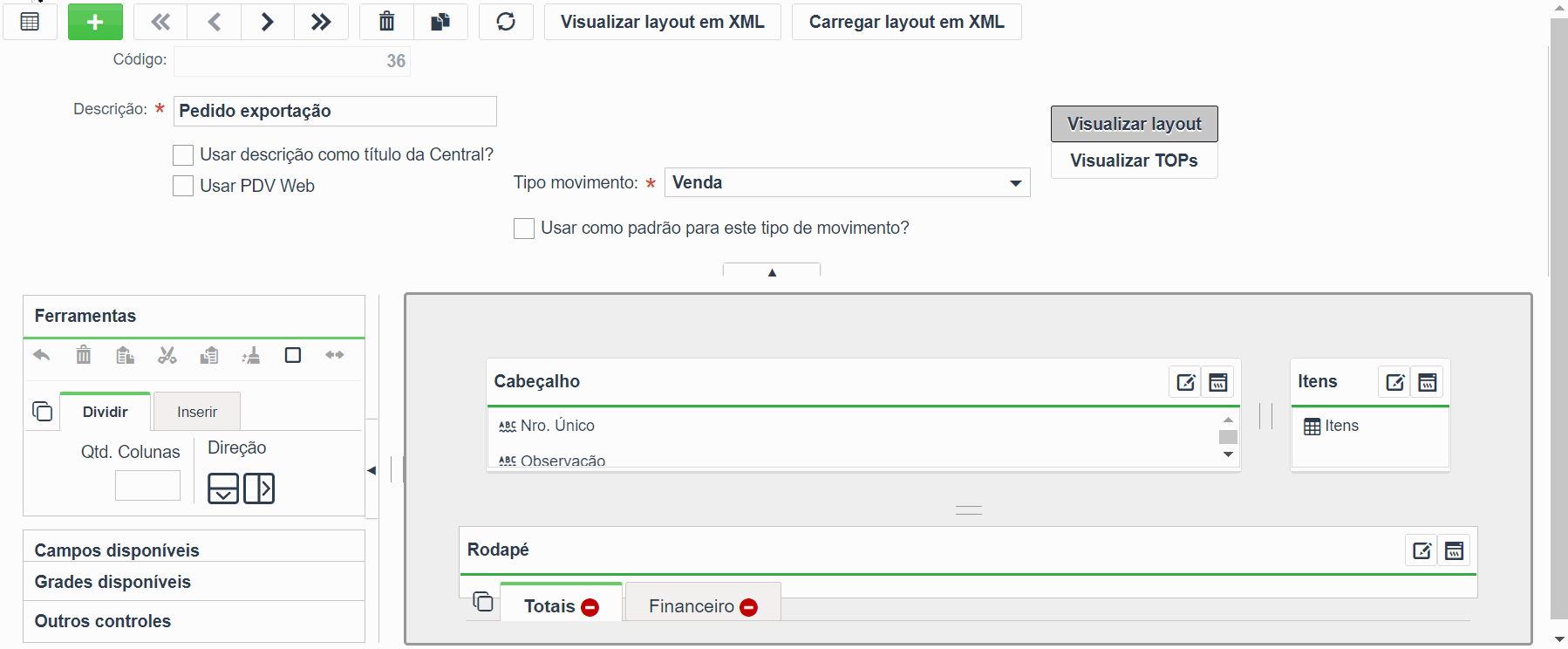Click up arrow of Cabeçalho list scrollbar
Viewport: 1568px width, 649px height.
1228,420
